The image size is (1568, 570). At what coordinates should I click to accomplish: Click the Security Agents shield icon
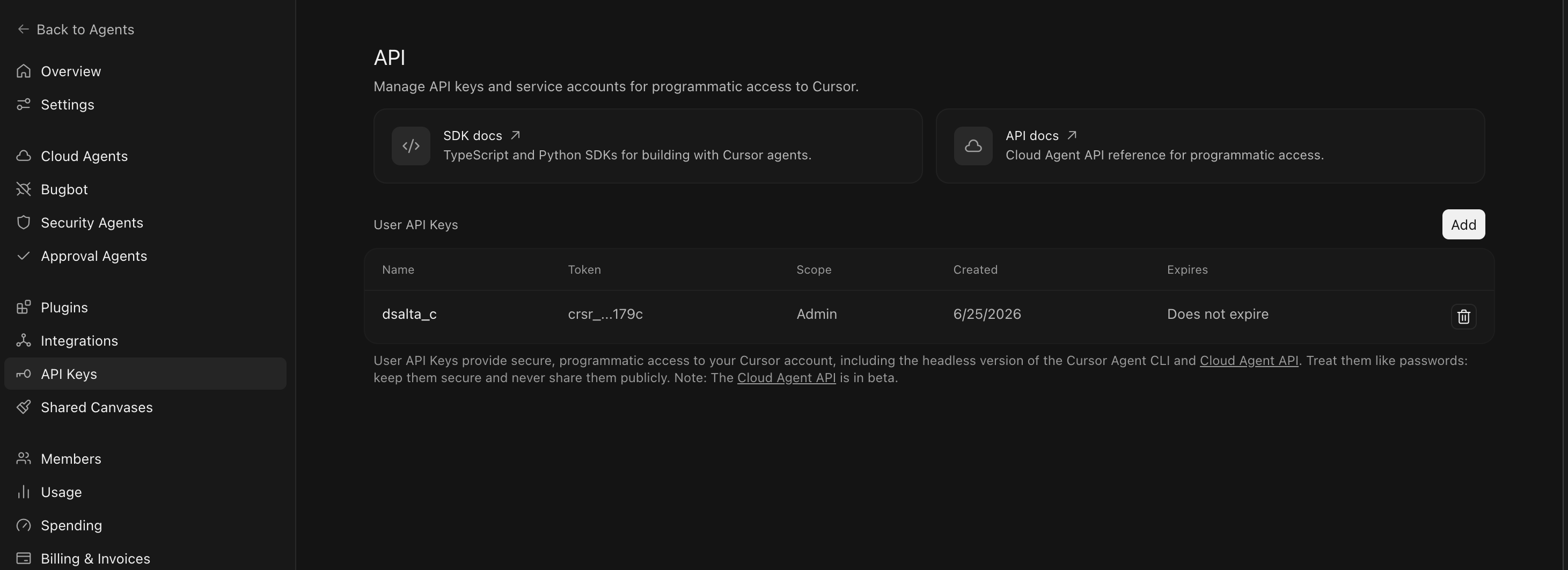23,223
